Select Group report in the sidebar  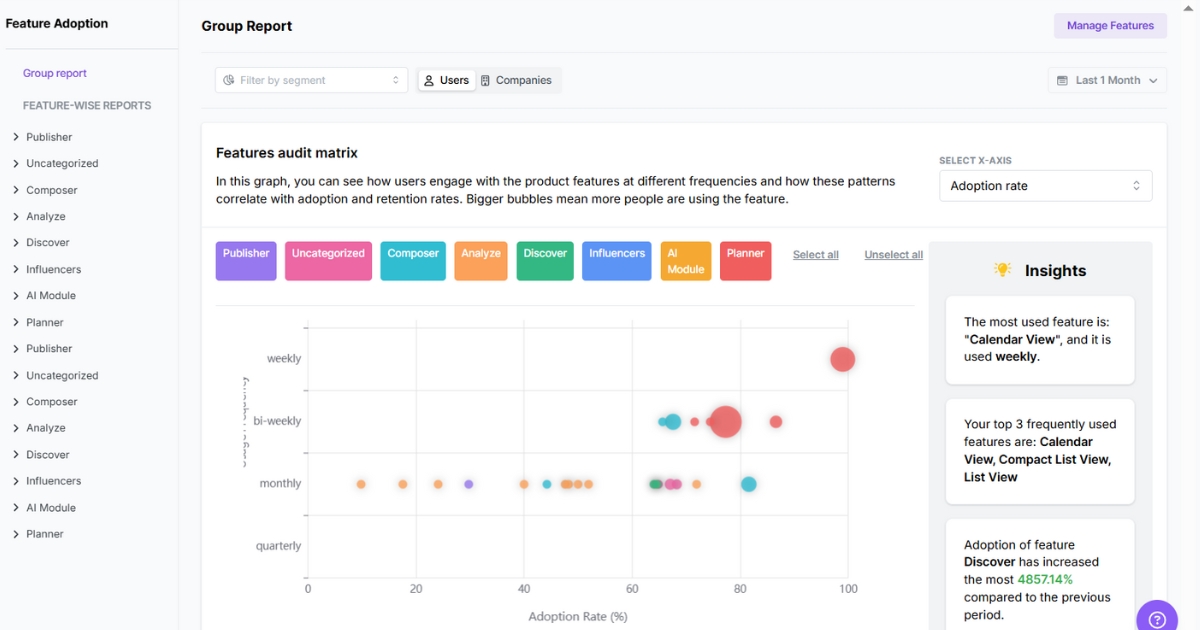(55, 72)
